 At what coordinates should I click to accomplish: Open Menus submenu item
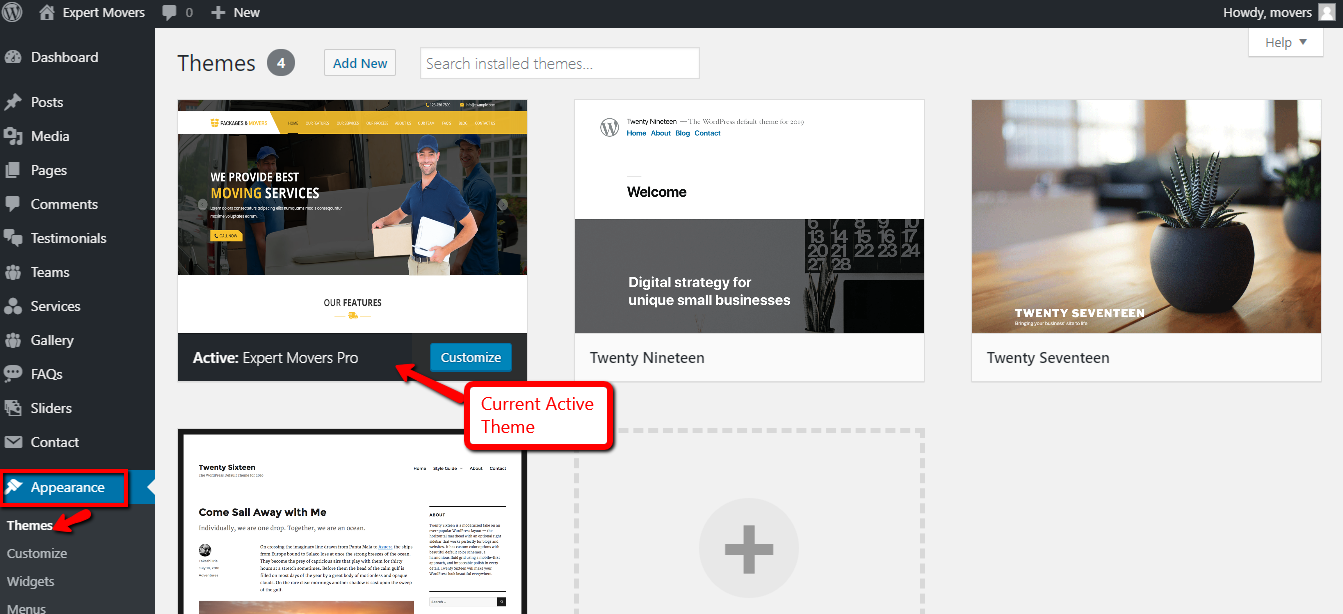(27, 608)
